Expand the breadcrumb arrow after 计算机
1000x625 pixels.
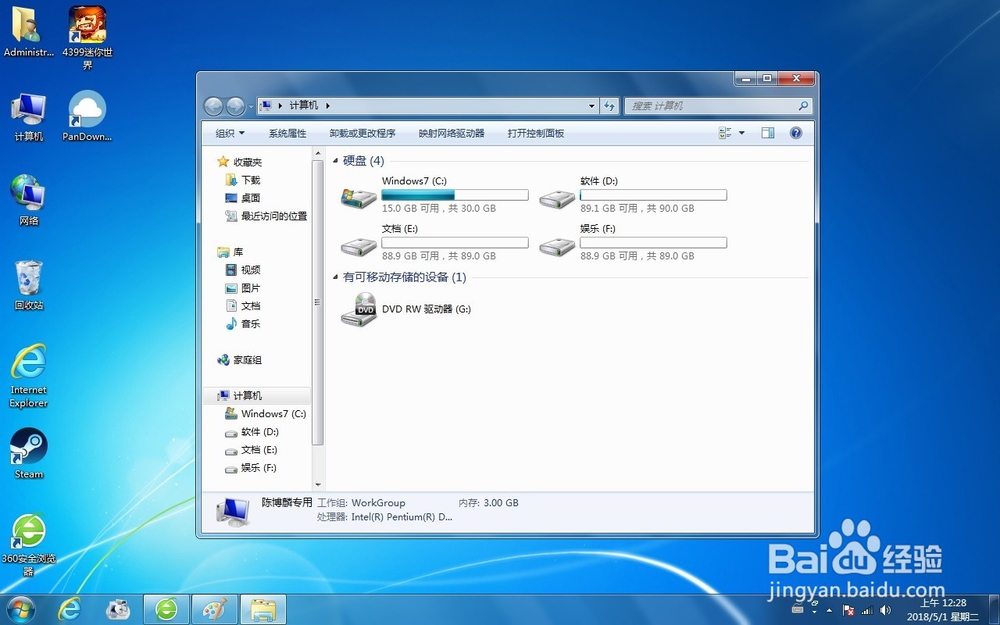tap(328, 105)
